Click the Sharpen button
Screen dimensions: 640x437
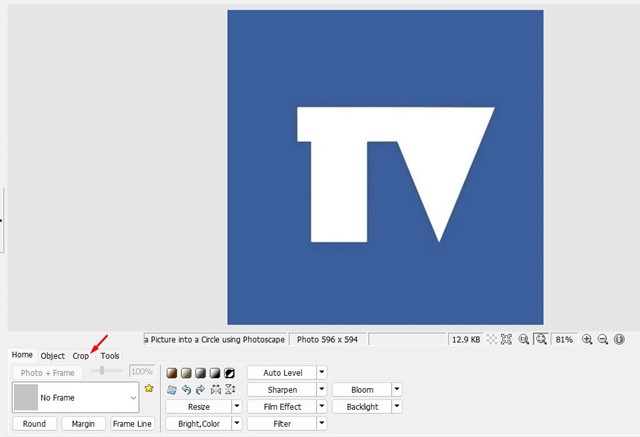(282, 390)
